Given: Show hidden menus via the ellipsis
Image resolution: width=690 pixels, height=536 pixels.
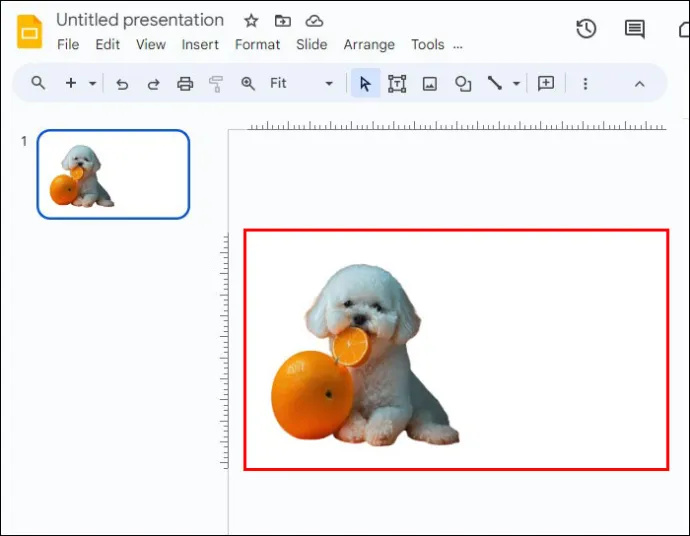Looking at the screenshot, I should (x=458, y=46).
